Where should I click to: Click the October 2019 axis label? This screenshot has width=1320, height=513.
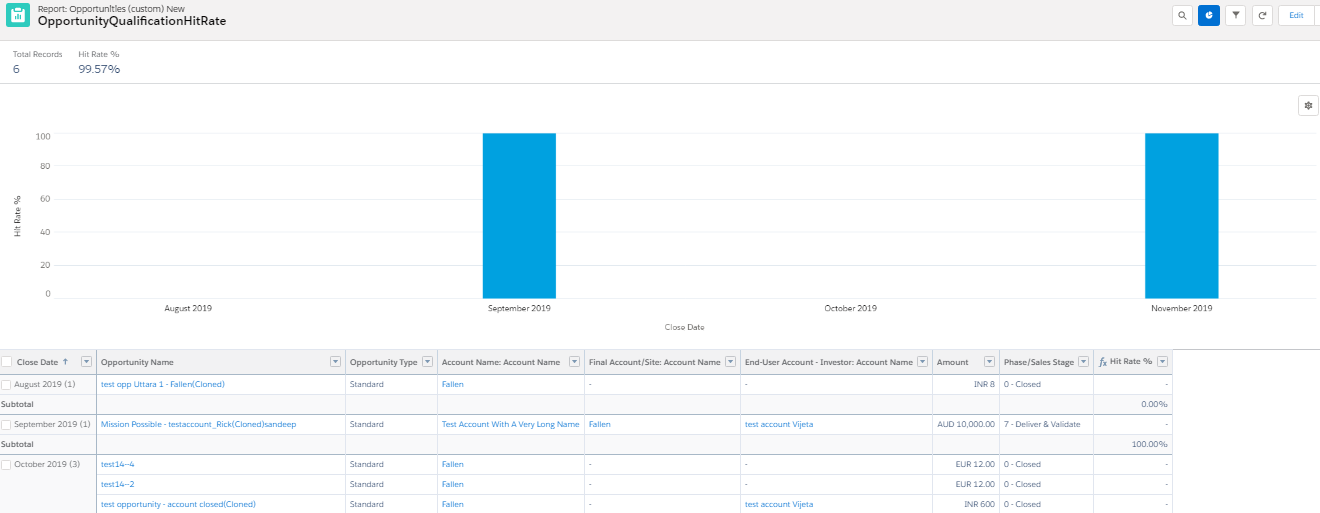(851, 308)
